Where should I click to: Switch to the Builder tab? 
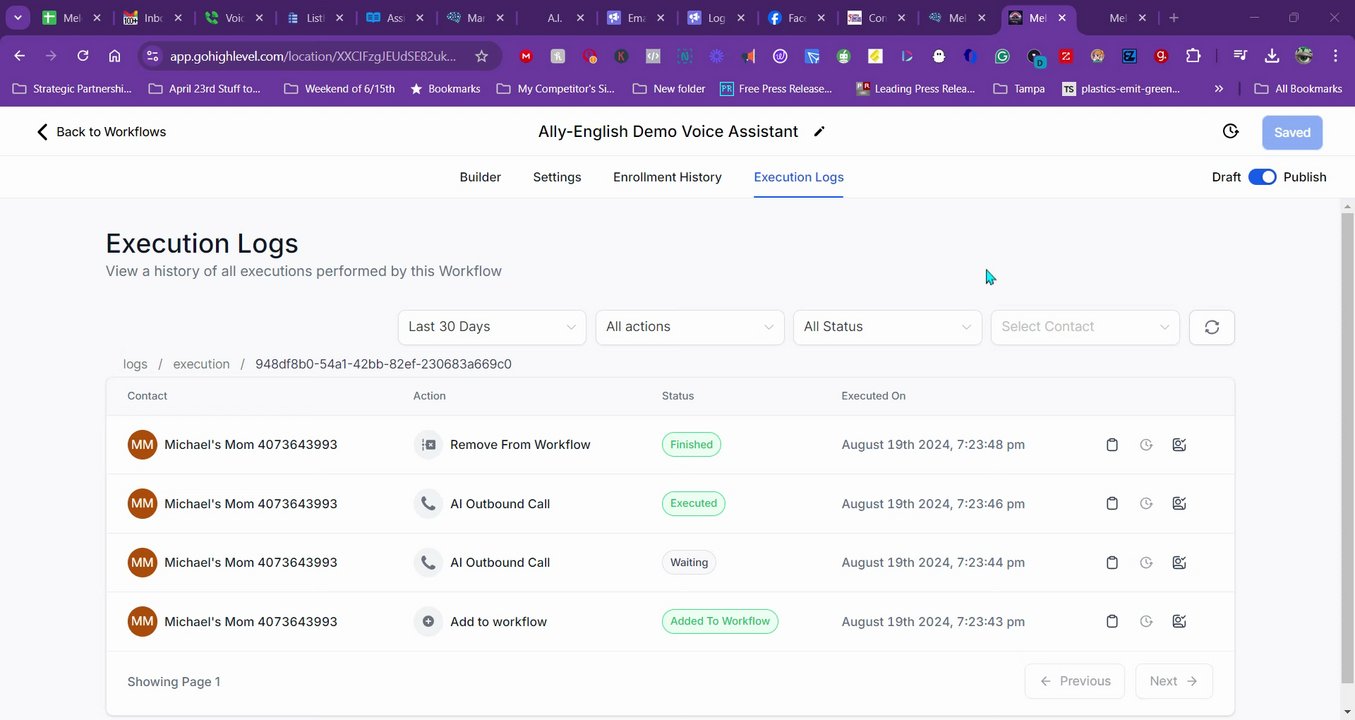tap(480, 177)
